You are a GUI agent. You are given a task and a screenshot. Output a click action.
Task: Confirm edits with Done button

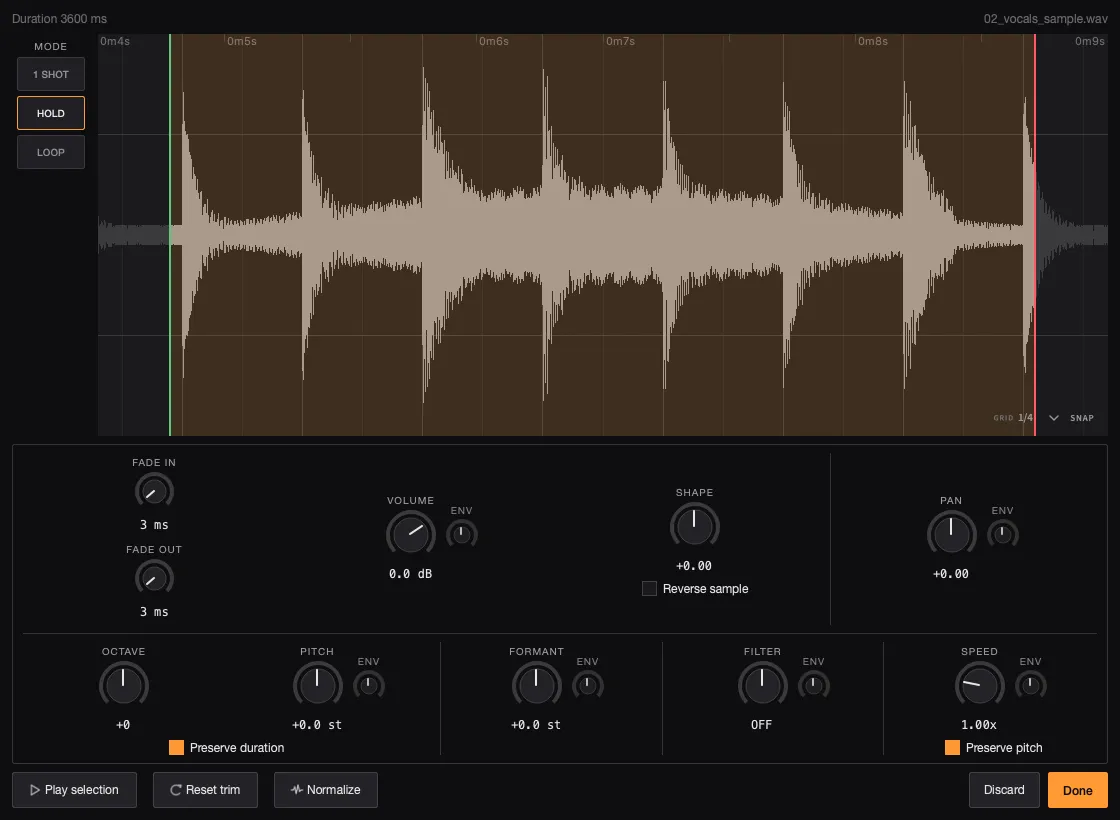(x=1077, y=790)
